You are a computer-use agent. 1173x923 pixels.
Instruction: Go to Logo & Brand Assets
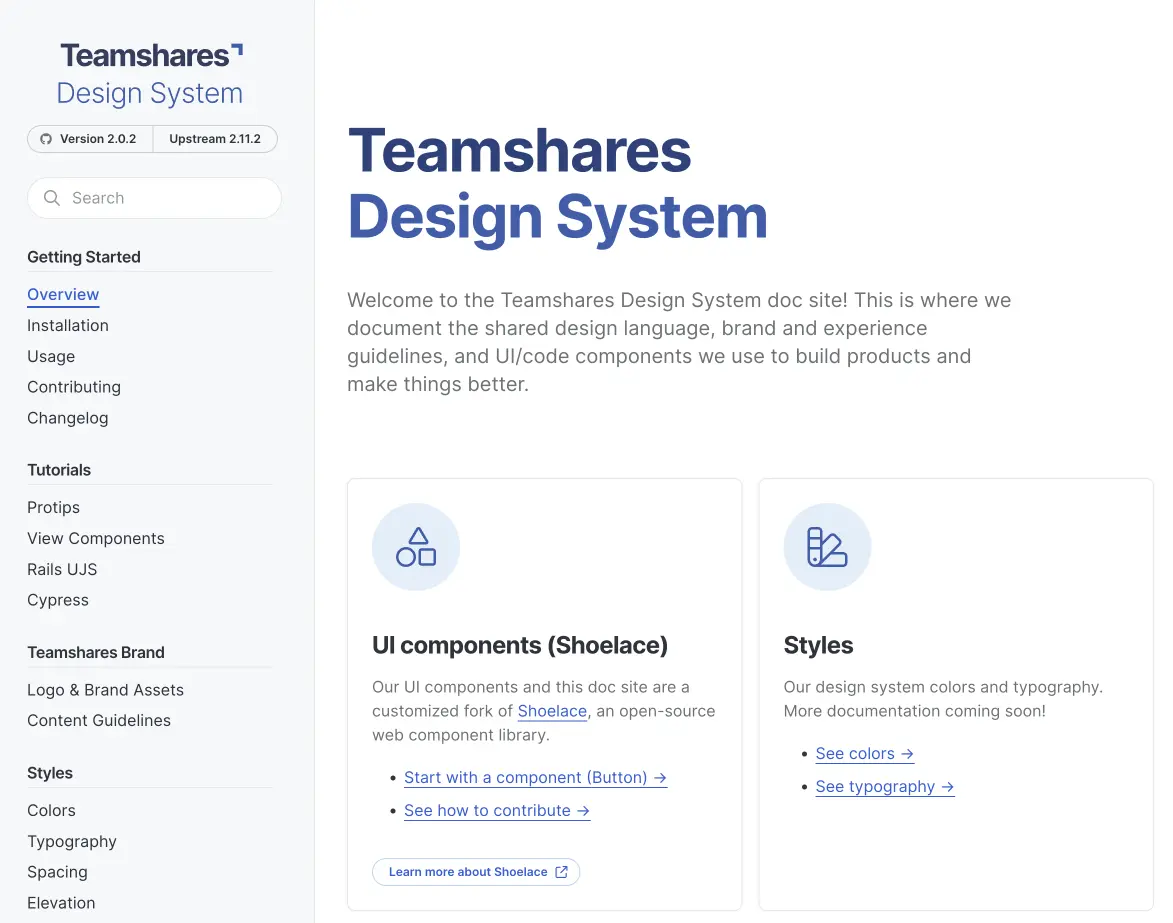click(105, 690)
